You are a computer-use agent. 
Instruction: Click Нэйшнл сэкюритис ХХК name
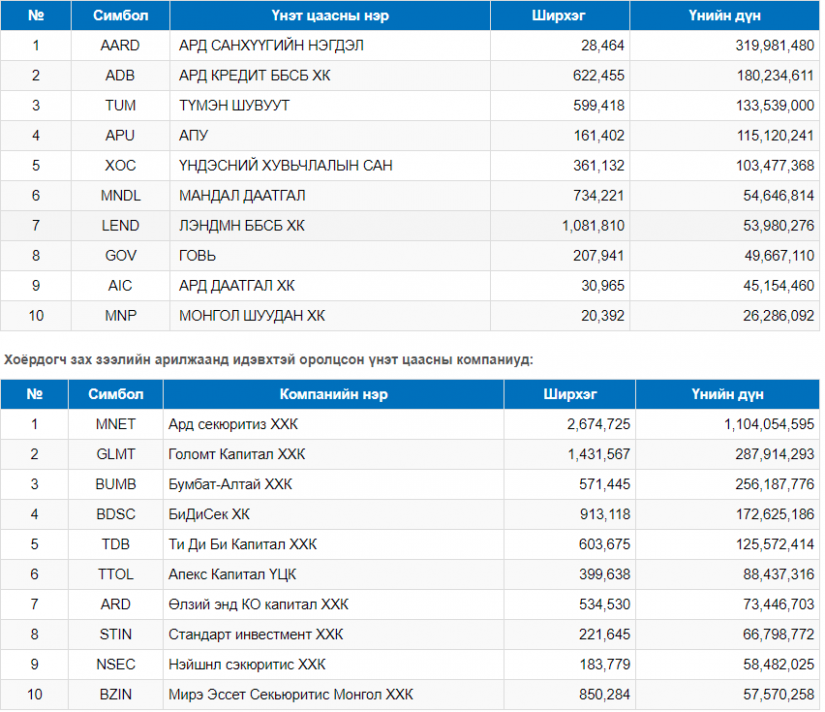click(x=247, y=664)
